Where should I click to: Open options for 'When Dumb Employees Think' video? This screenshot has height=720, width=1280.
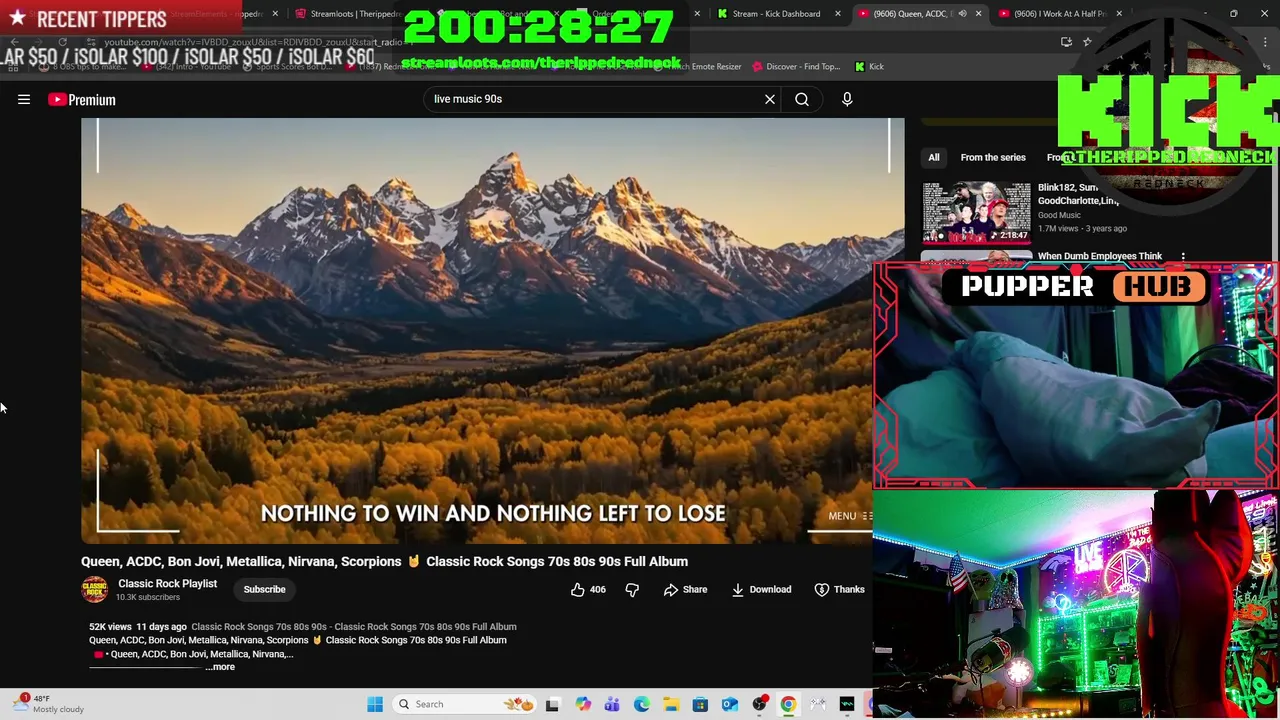click(1183, 257)
